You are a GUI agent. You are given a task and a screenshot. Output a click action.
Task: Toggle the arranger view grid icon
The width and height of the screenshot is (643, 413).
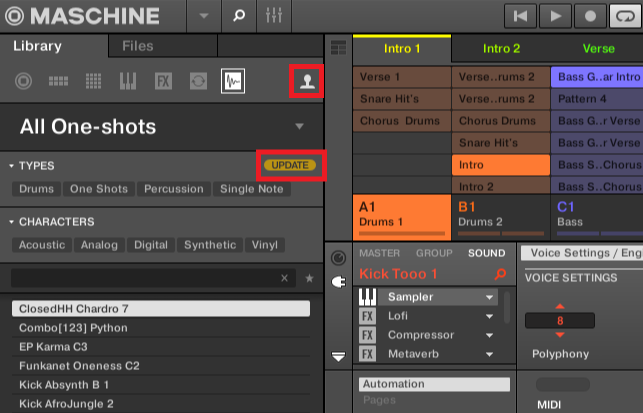pyautogui.click(x=338, y=48)
